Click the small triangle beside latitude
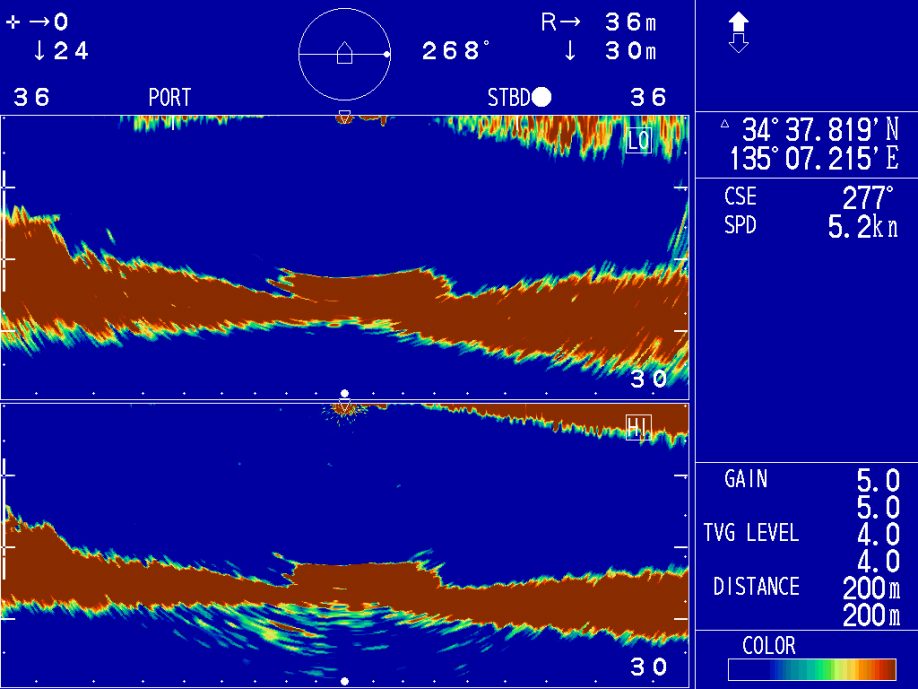The height and width of the screenshot is (689, 918). pos(725,125)
